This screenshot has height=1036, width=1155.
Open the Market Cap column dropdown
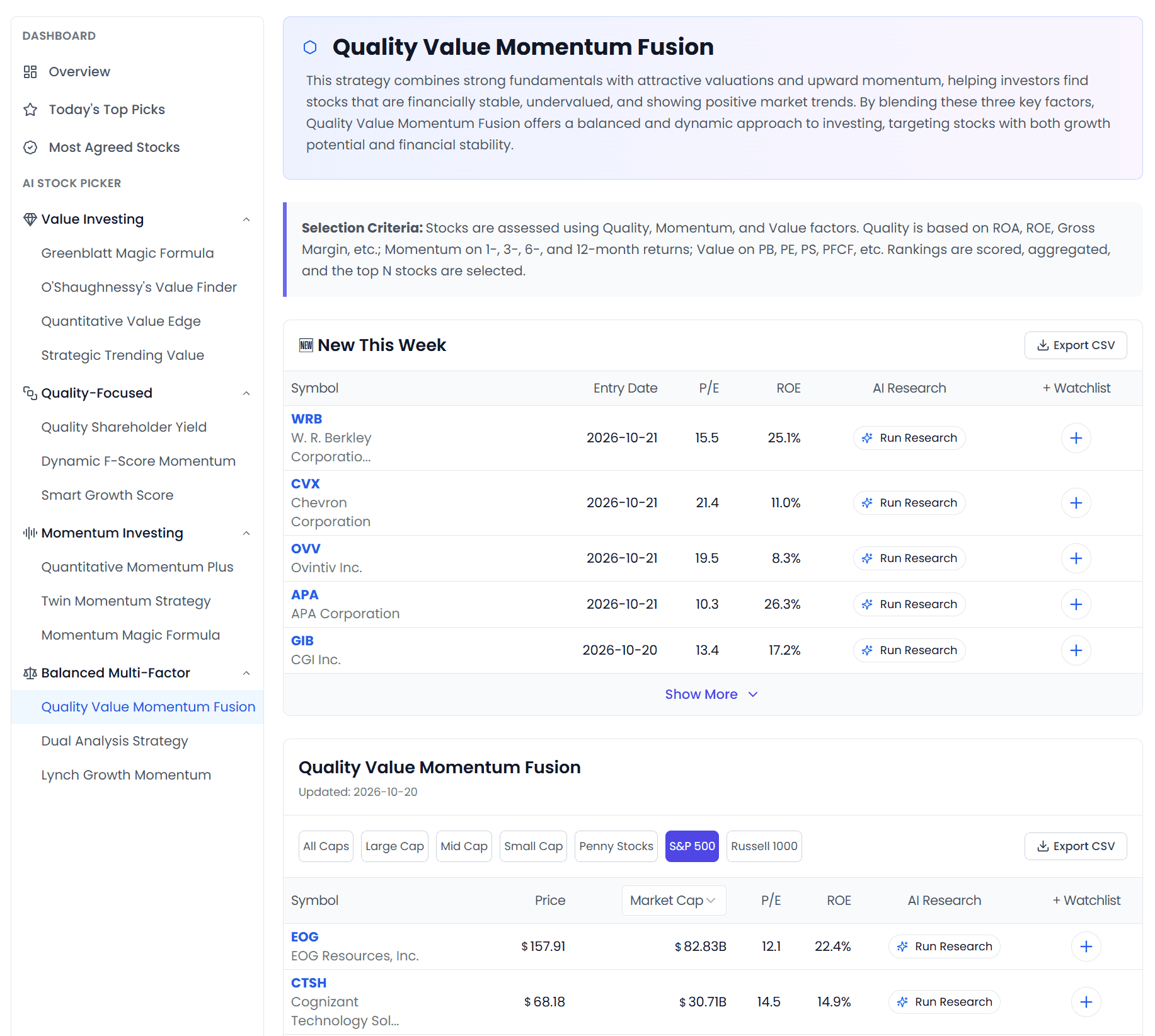coord(674,901)
